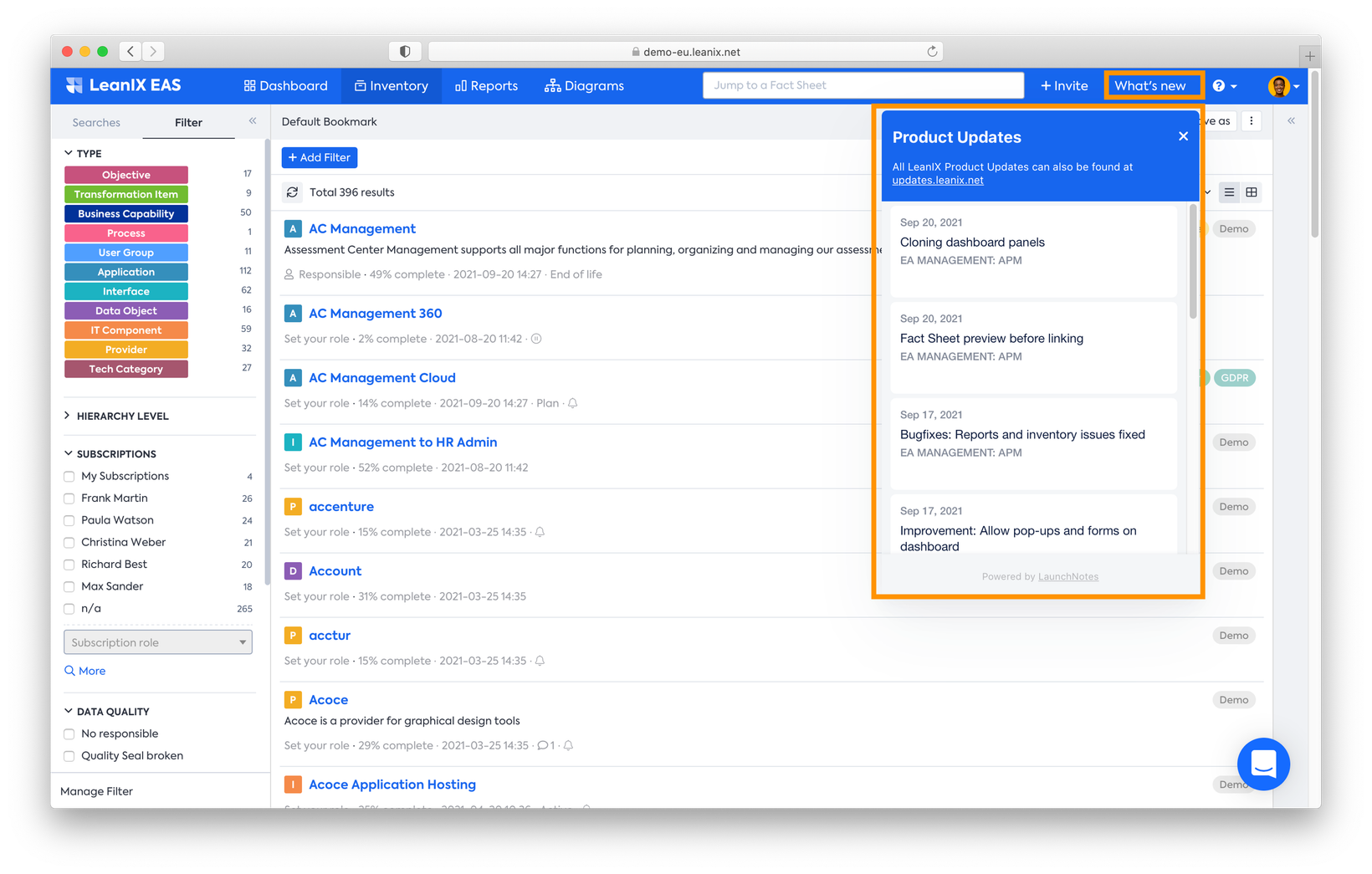Click the GDPR tag on AC Management Cloud
1372x874 pixels.
coord(1235,378)
